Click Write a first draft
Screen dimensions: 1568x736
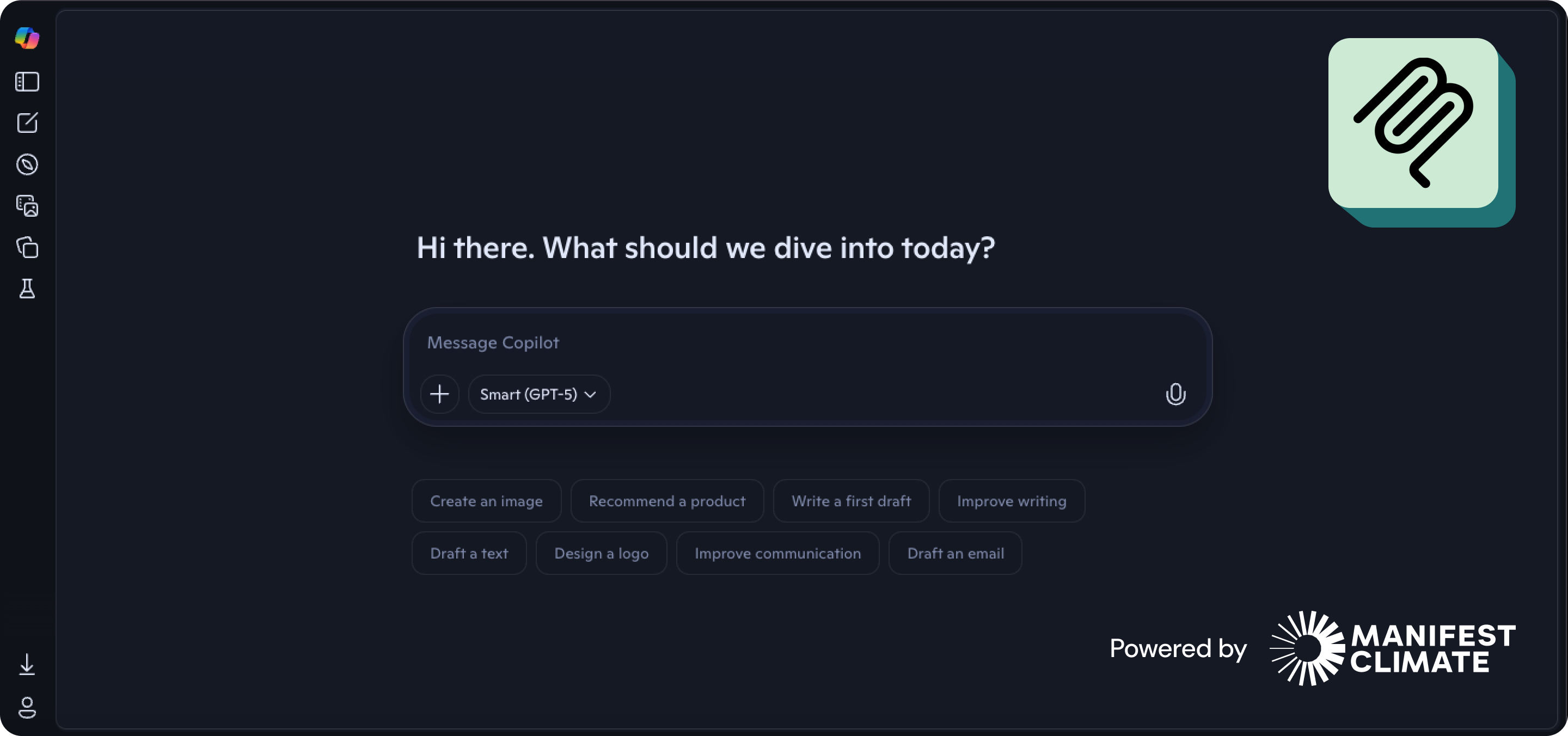[851, 501]
